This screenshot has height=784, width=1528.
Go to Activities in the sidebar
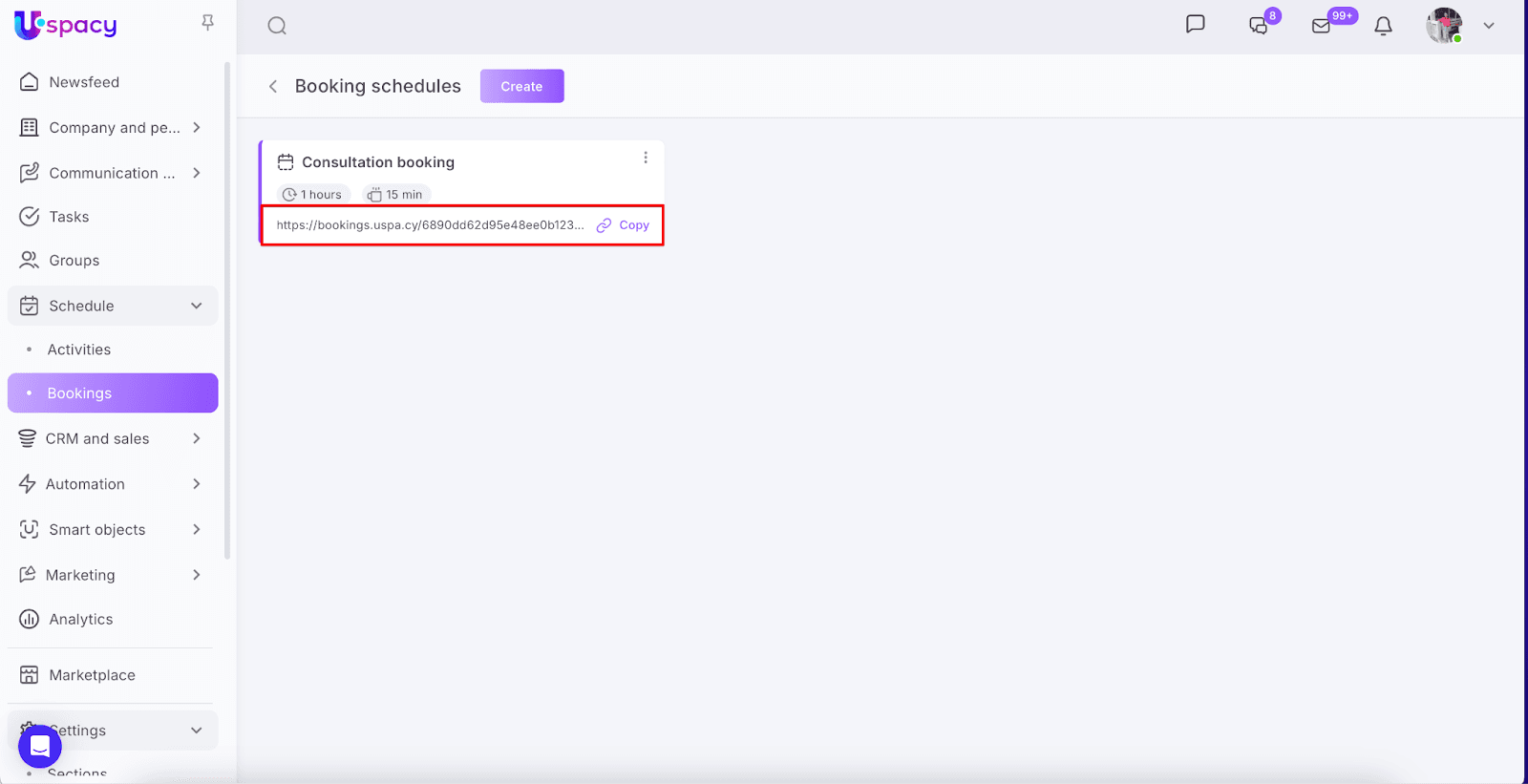(79, 350)
